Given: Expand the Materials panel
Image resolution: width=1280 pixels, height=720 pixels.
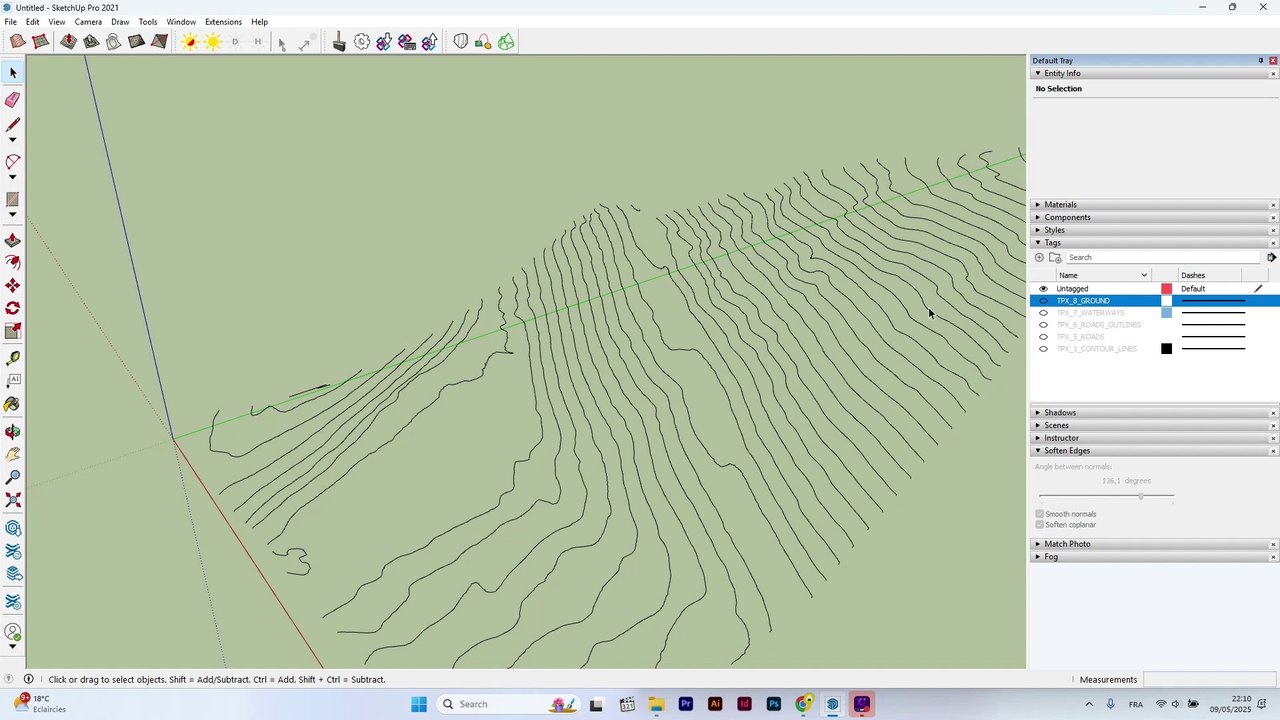Looking at the screenshot, I should click(1038, 205).
